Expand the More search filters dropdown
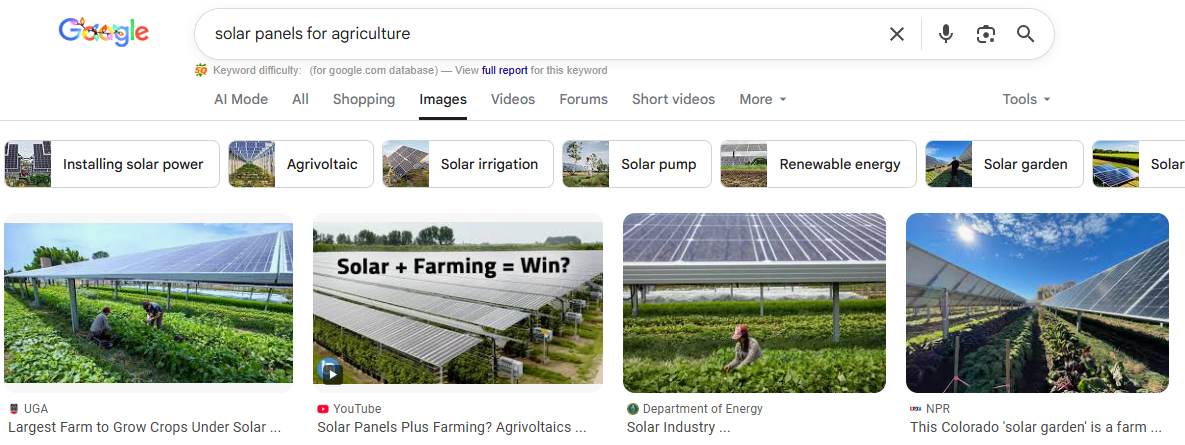Screen dimensions: 1185x445 pyautogui.click(x=763, y=99)
